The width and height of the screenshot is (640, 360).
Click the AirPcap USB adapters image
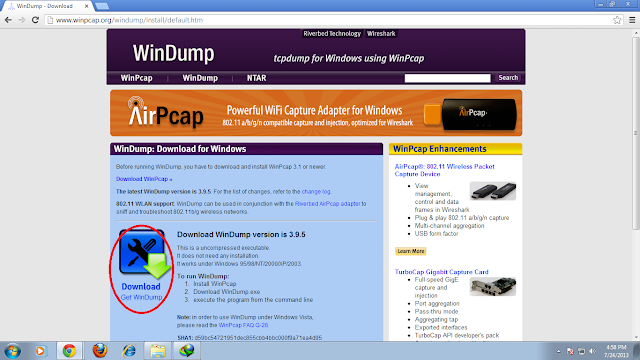[x=493, y=191]
